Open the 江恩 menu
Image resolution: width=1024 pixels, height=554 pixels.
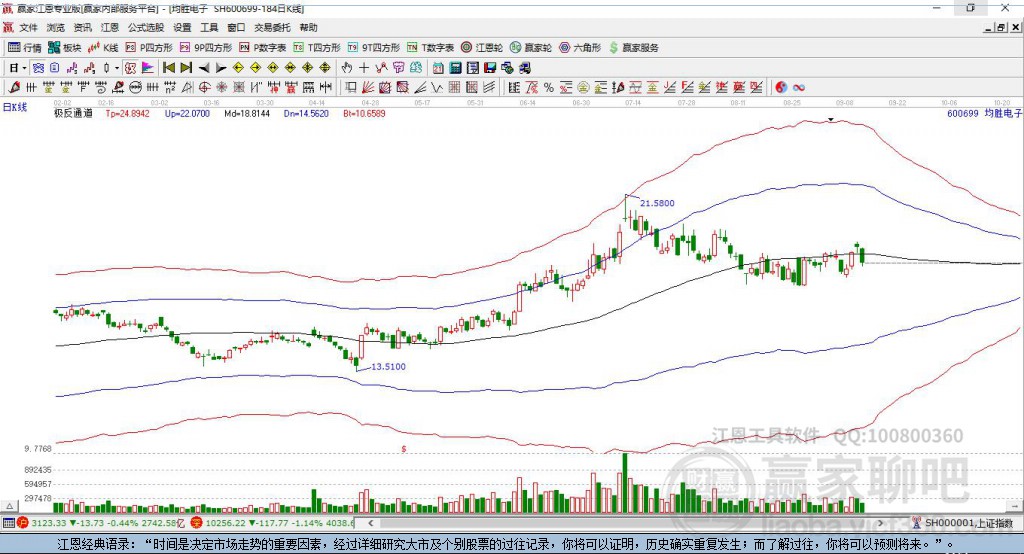[x=110, y=27]
